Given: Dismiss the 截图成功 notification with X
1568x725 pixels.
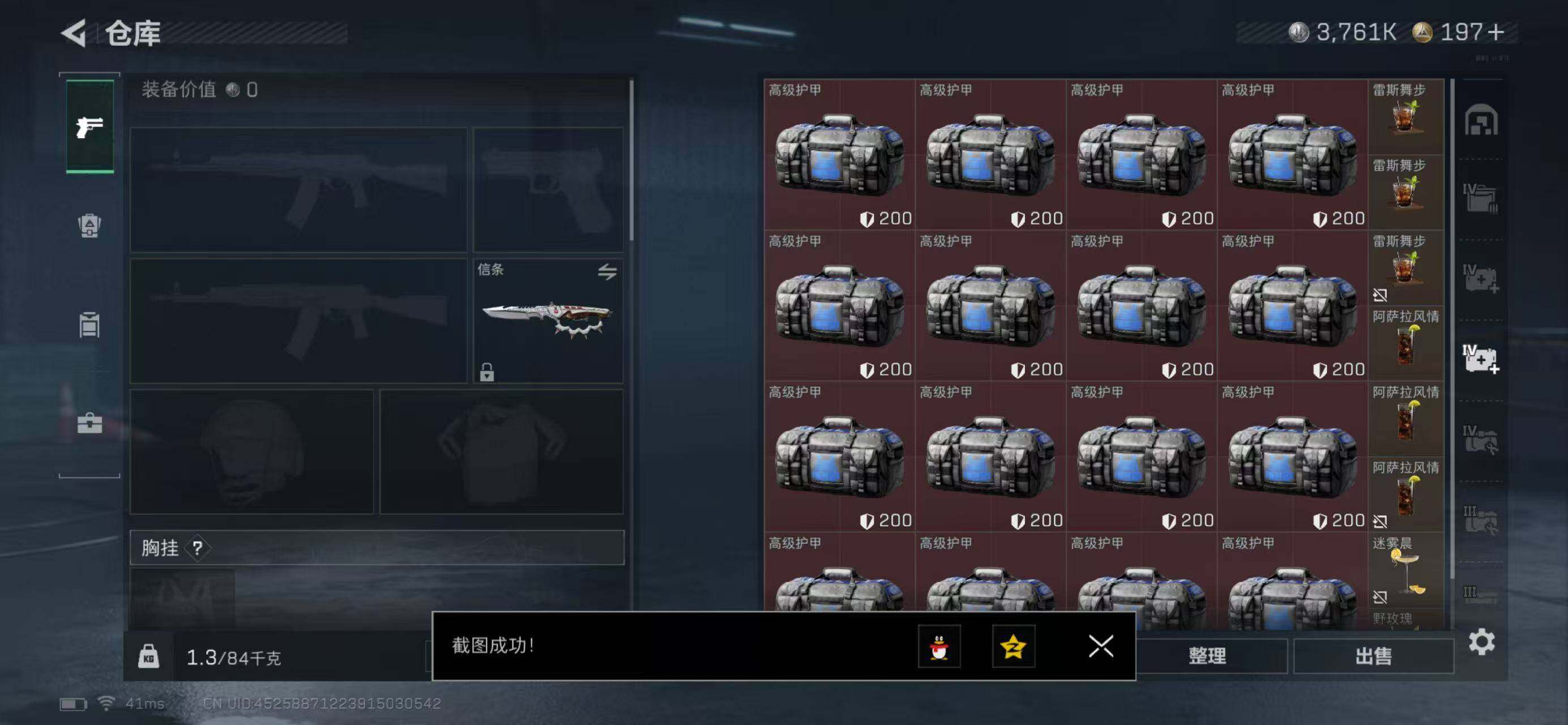Looking at the screenshot, I should pyautogui.click(x=1100, y=646).
